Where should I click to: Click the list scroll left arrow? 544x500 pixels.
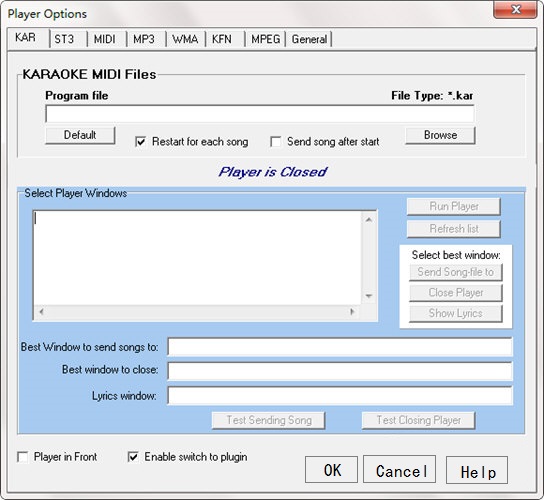tap(41, 312)
